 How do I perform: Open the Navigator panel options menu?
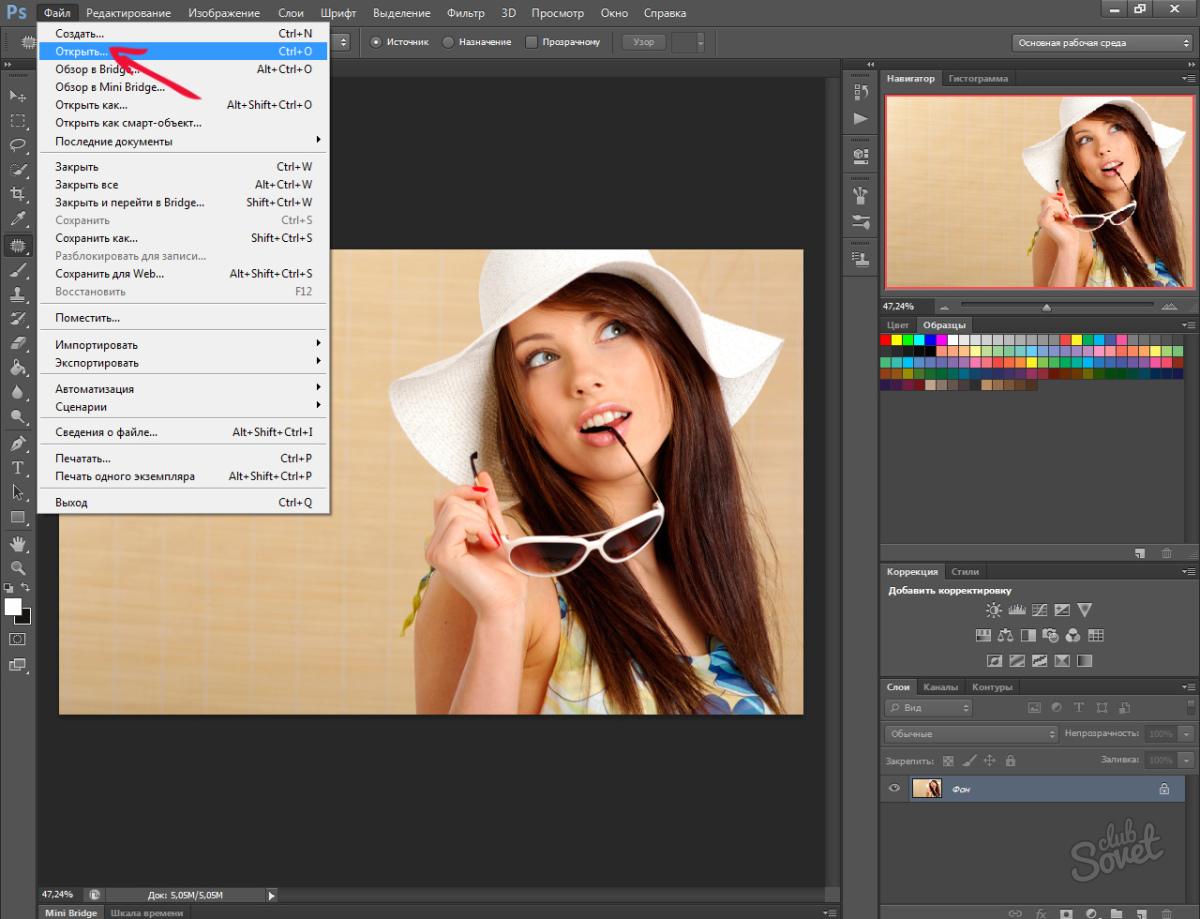click(1187, 78)
